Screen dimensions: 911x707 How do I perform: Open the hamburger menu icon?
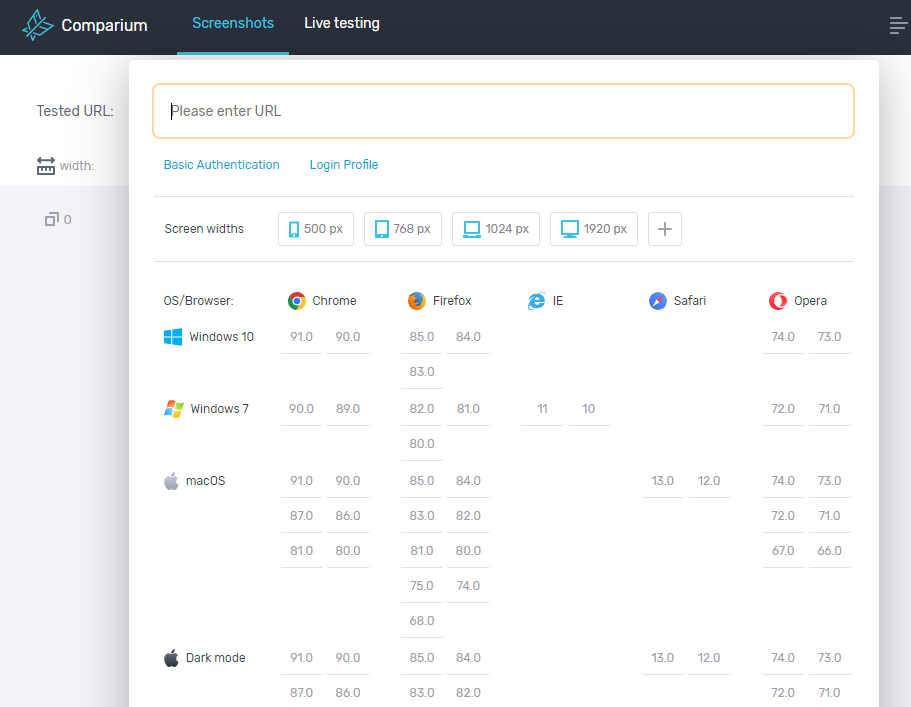898,26
